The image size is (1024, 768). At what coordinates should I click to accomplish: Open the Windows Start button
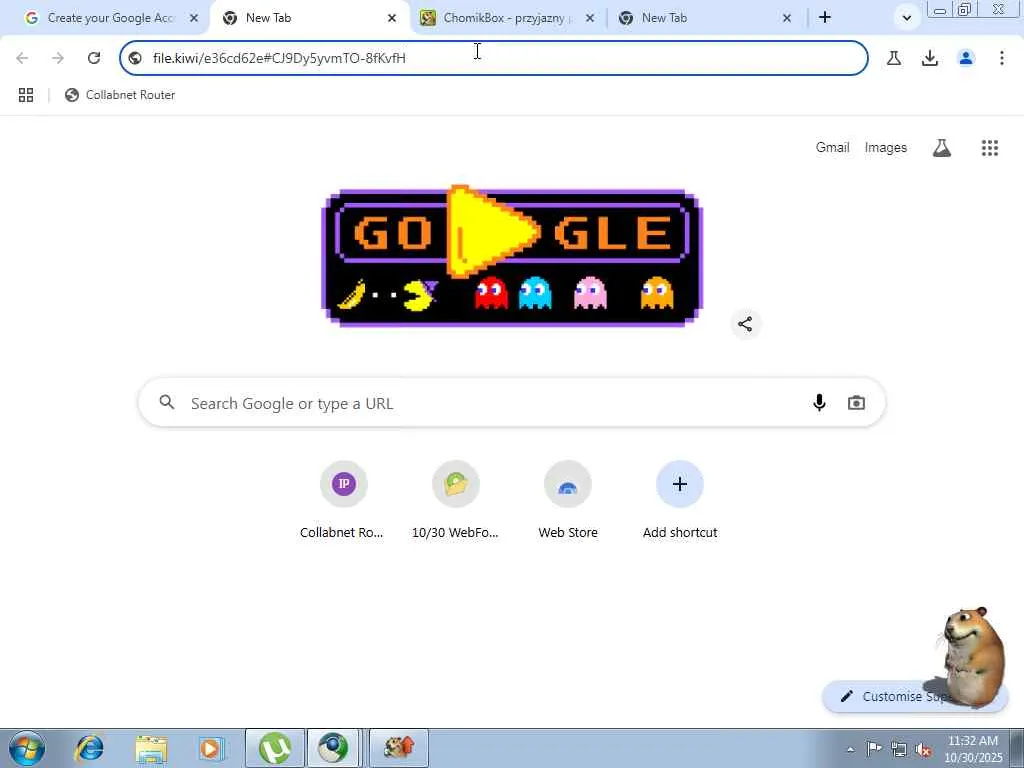point(27,748)
